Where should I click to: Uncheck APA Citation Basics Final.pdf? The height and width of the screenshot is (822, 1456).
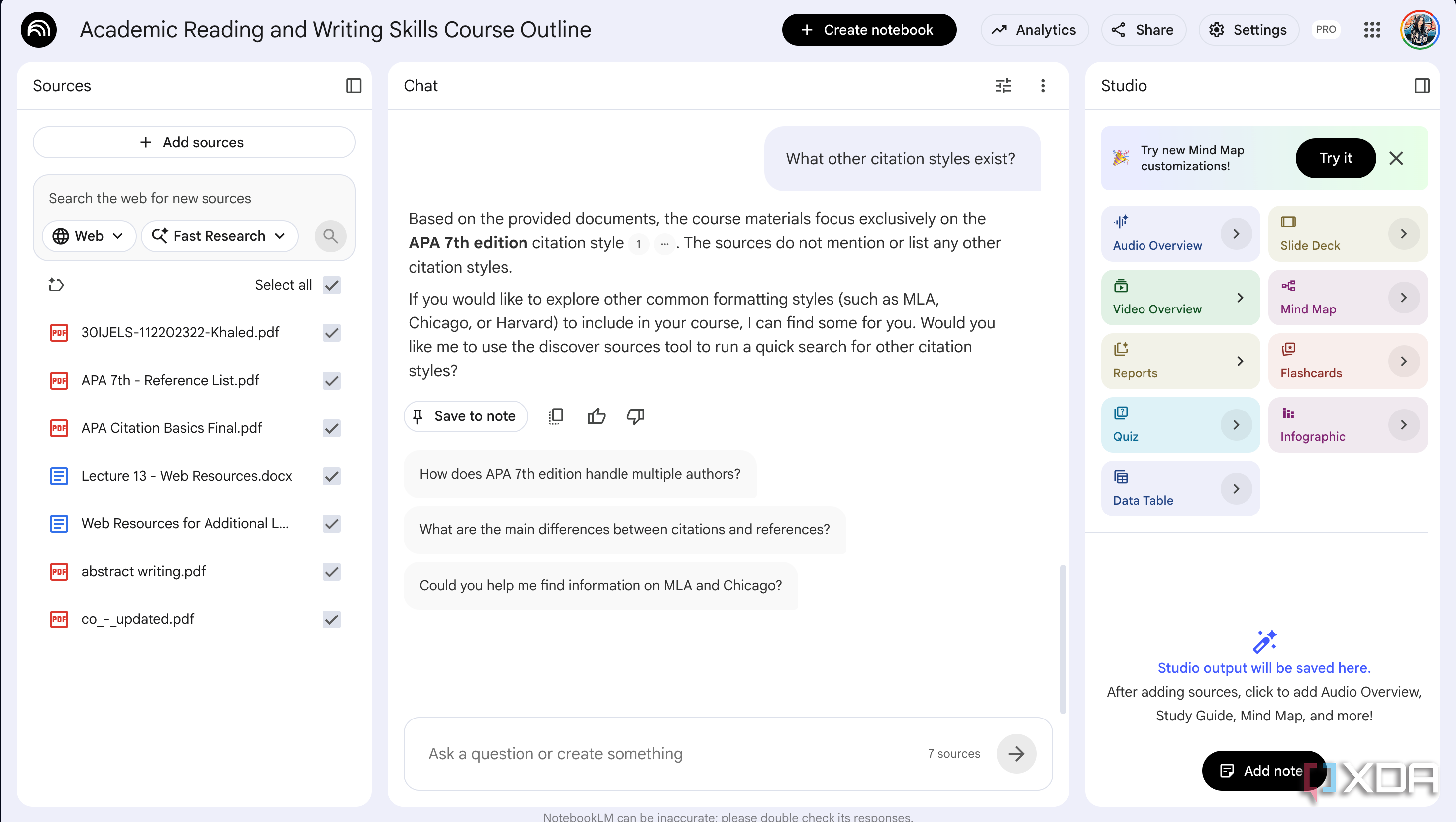[332, 428]
